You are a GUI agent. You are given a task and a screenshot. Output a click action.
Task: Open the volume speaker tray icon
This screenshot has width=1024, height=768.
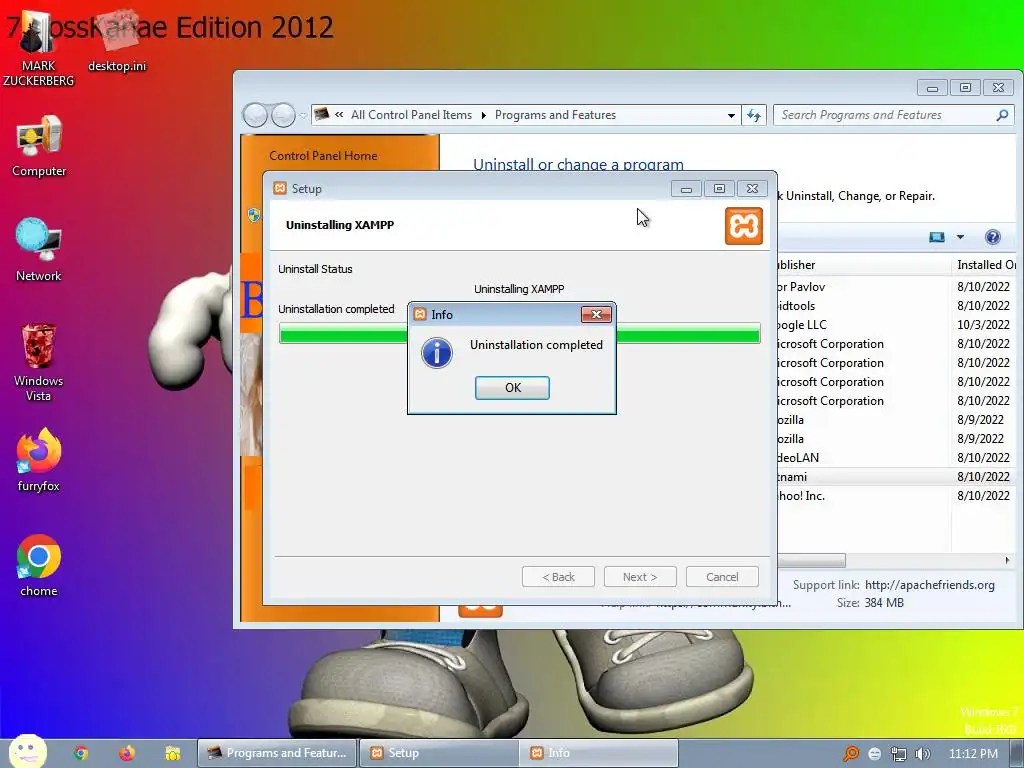coord(922,754)
